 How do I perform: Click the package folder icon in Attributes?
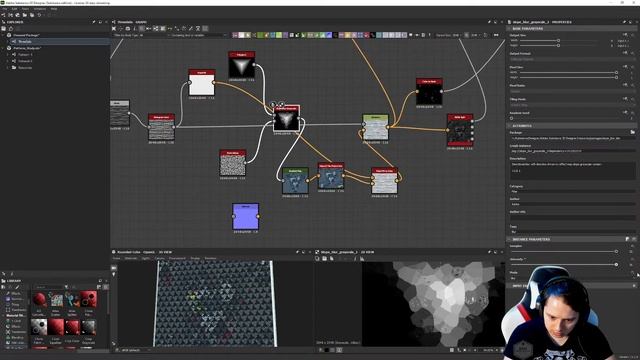[x=632, y=132]
